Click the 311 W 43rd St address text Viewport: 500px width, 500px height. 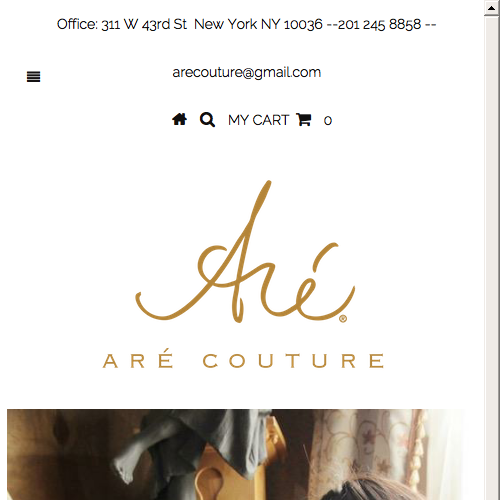[x=144, y=24]
